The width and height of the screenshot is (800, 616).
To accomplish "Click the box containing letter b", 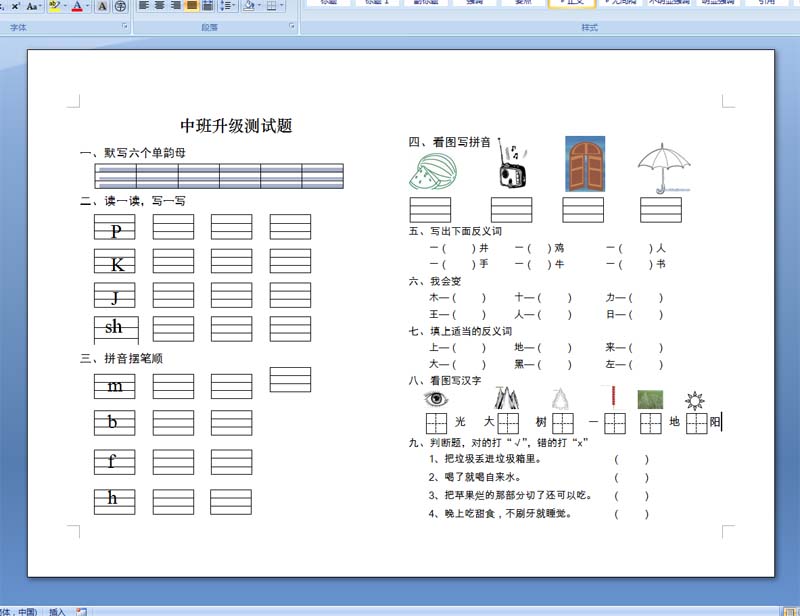I will pyautogui.click(x=115, y=423).
